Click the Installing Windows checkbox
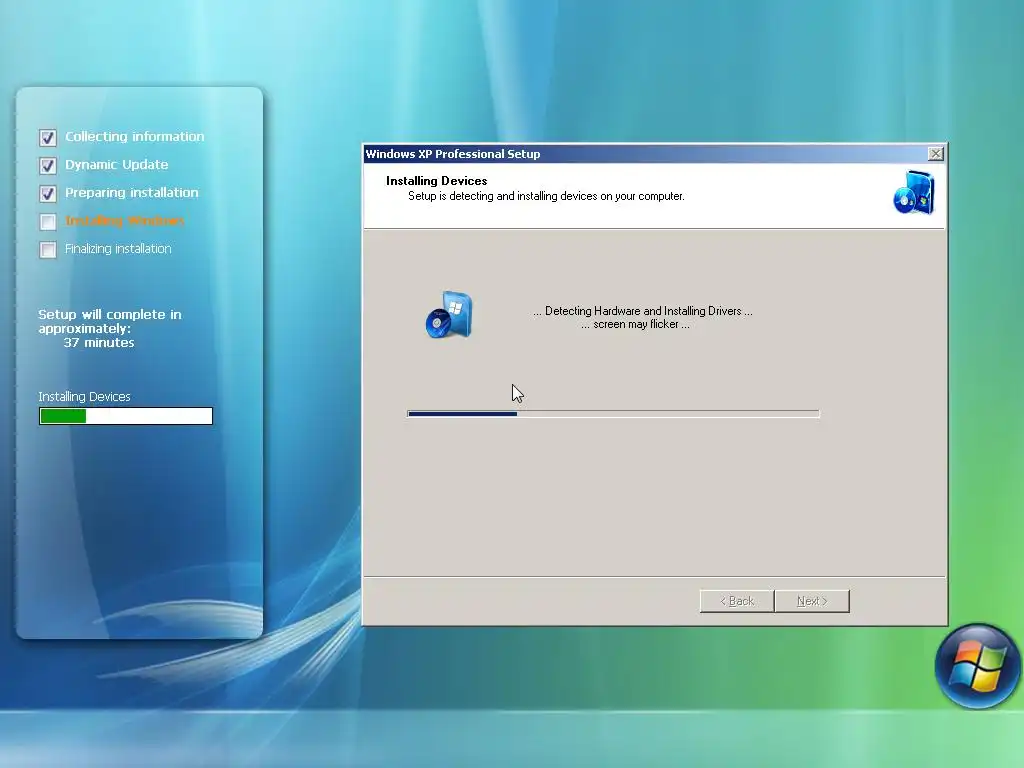Viewport: 1024px width, 768px height. (x=48, y=221)
